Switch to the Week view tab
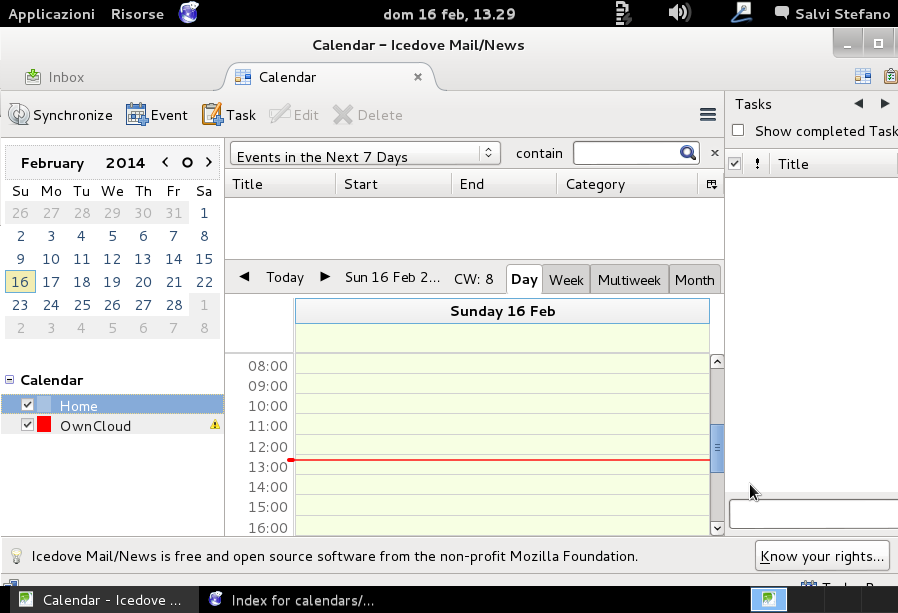This screenshot has width=898, height=613. [566, 280]
